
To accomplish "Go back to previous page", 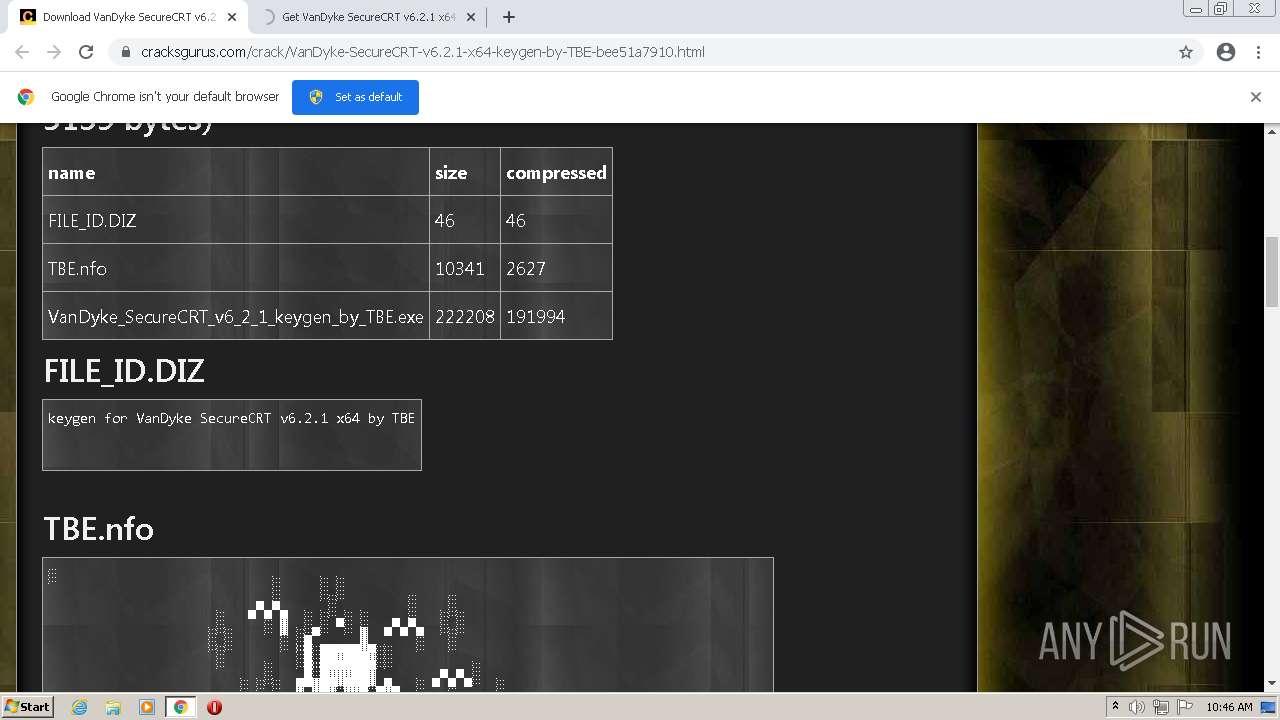I will [x=22, y=52].
